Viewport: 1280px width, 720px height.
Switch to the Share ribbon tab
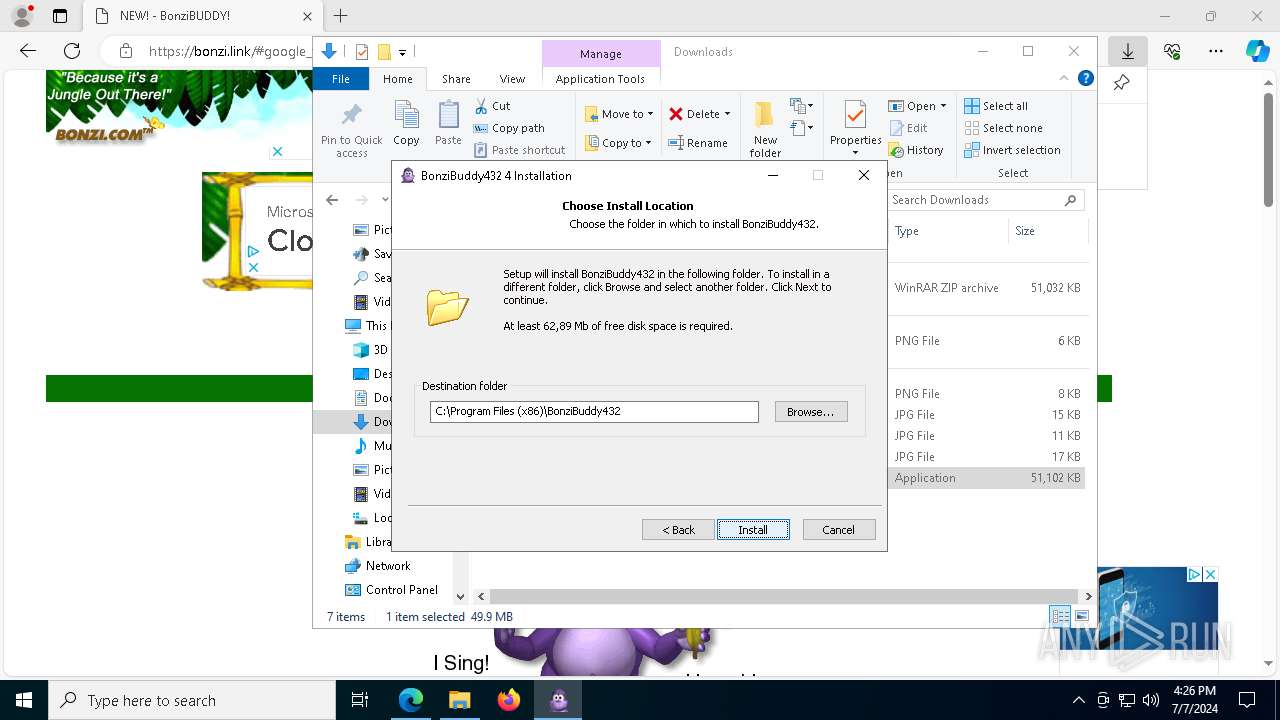pyautogui.click(x=456, y=79)
